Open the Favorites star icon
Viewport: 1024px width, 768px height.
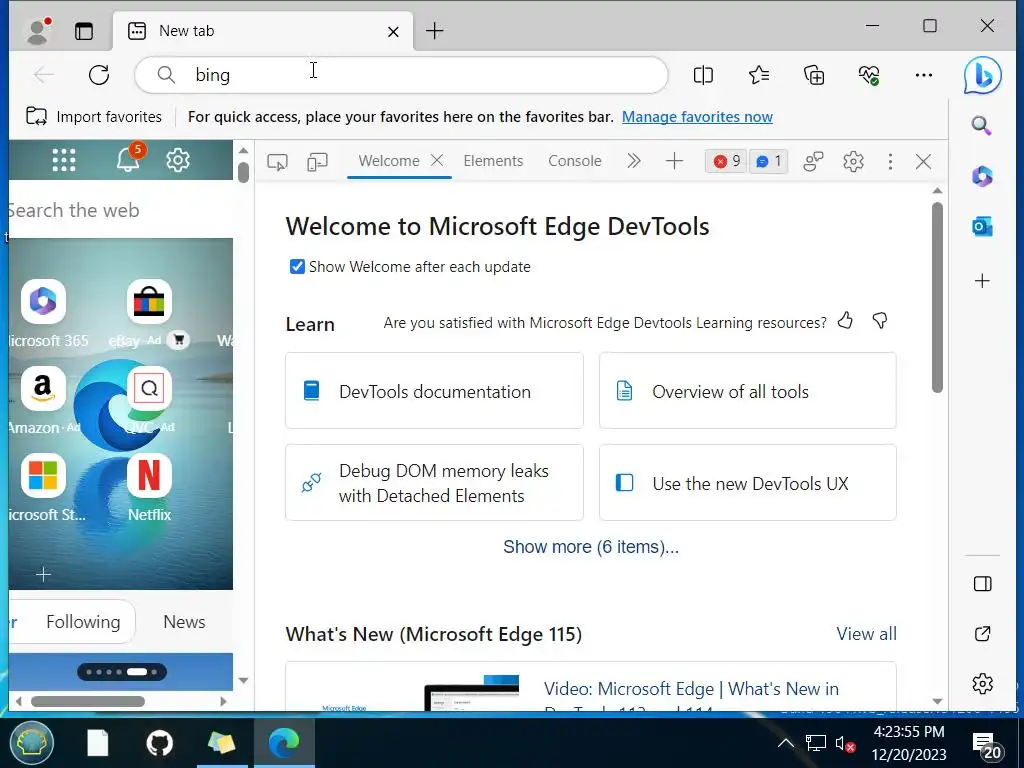(x=759, y=75)
